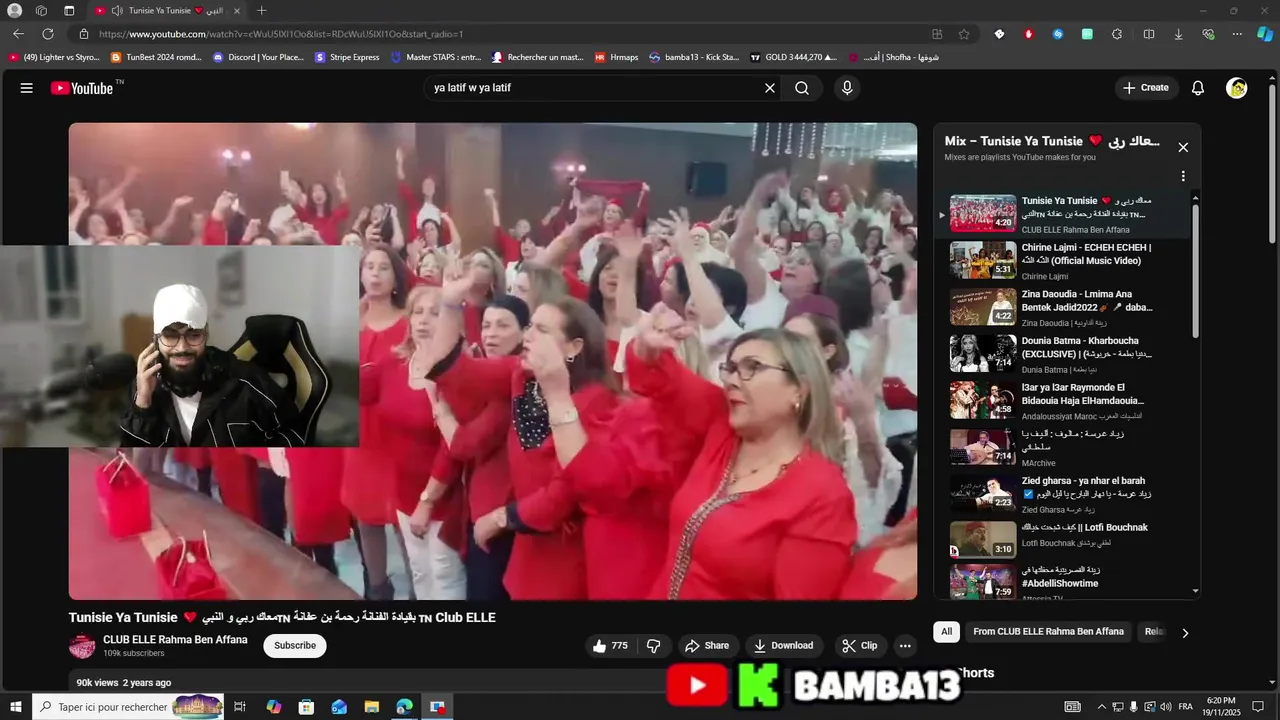Open the clock showing 6:20 PM
This screenshot has width=1280, height=720.
click(1221, 707)
